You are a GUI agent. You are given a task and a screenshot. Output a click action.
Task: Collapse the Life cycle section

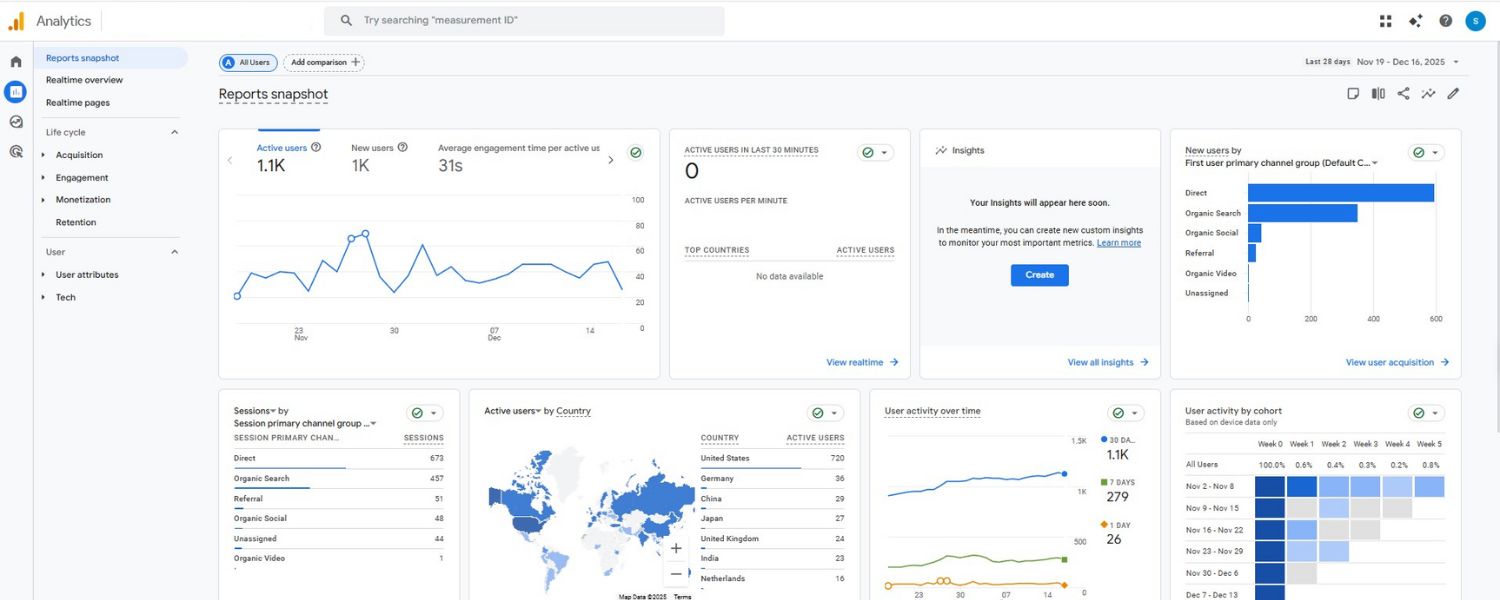point(174,132)
